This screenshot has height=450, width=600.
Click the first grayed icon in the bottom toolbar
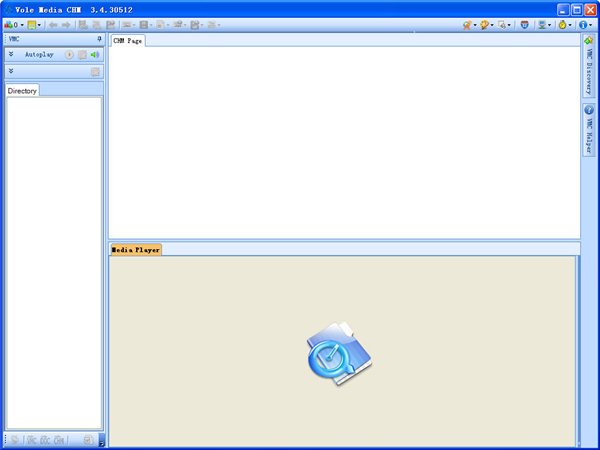tap(15, 440)
